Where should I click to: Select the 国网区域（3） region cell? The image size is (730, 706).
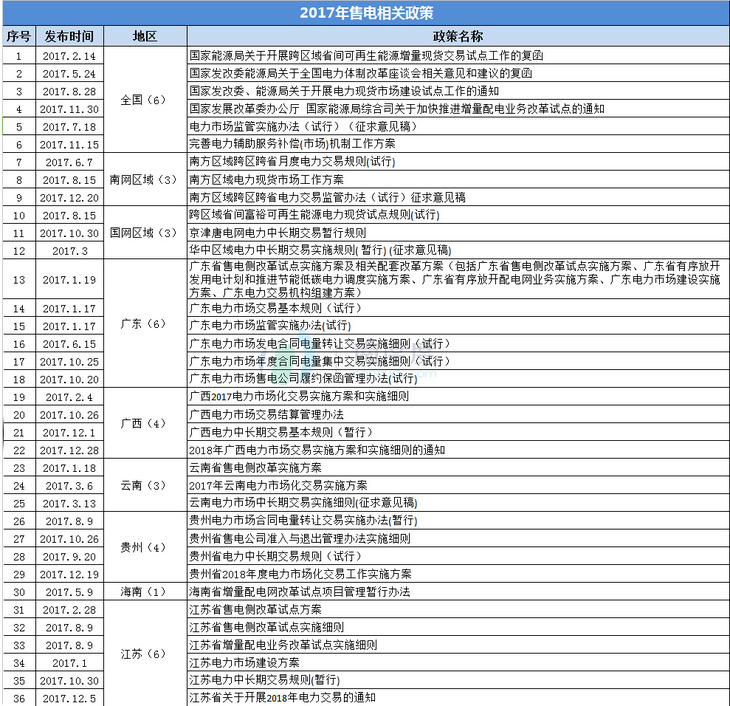pos(145,233)
